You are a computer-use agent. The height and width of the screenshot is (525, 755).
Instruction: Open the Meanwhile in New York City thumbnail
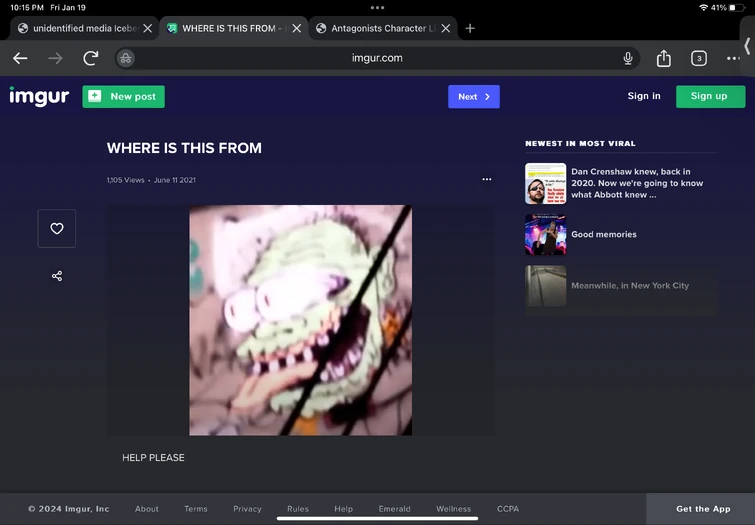pyautogui.click(x=546, y=286)
